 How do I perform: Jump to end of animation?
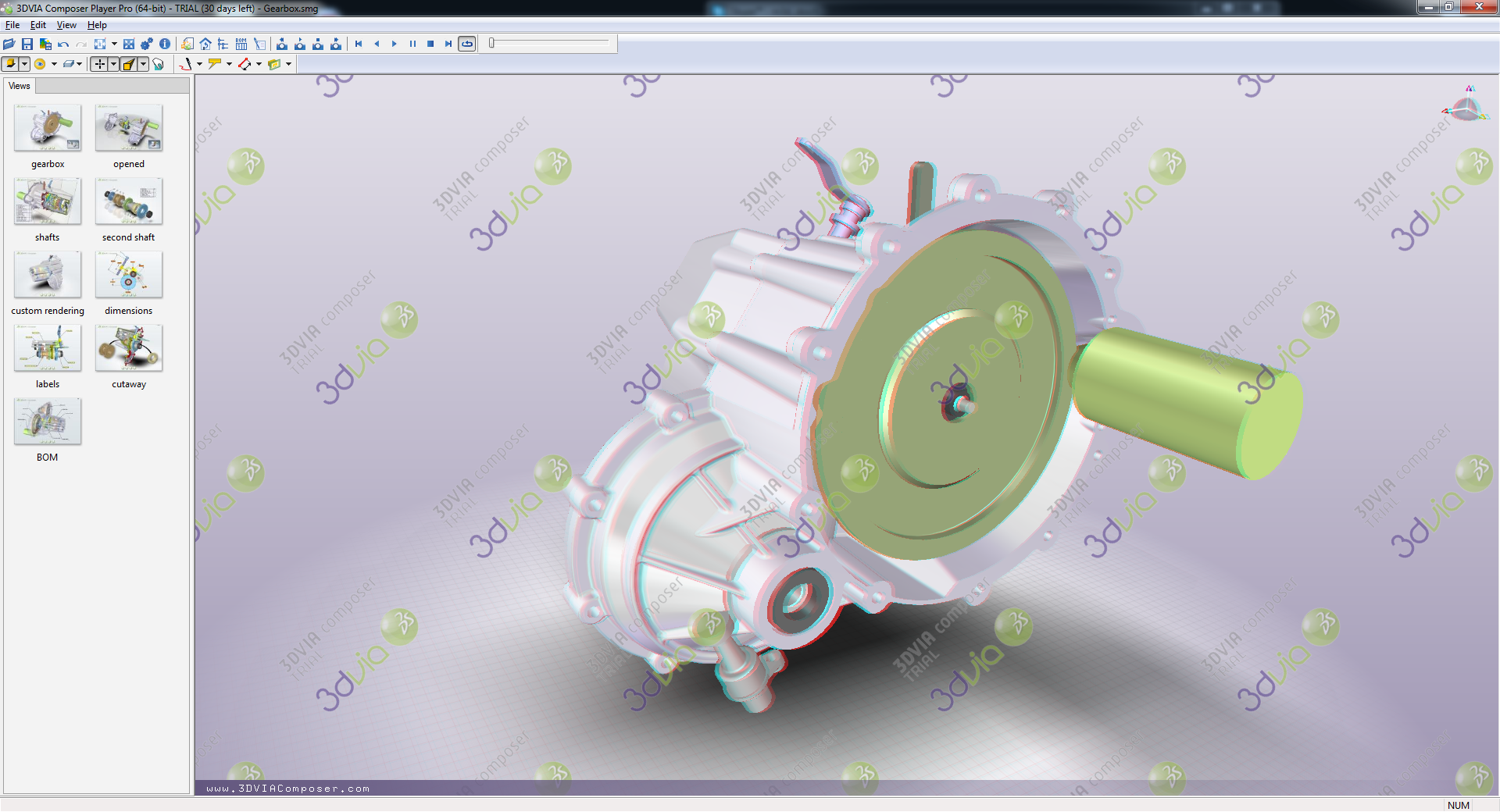pos(448,45)
